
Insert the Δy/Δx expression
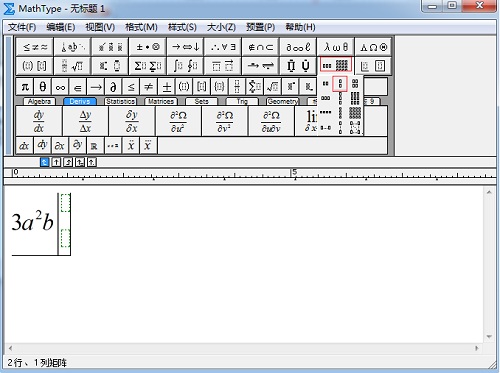[85, 121]
